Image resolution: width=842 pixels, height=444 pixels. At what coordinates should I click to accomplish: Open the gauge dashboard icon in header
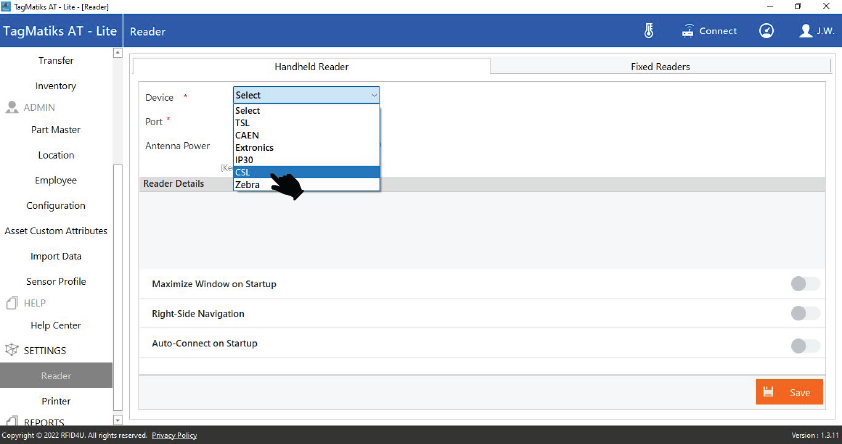pos(766,31)
